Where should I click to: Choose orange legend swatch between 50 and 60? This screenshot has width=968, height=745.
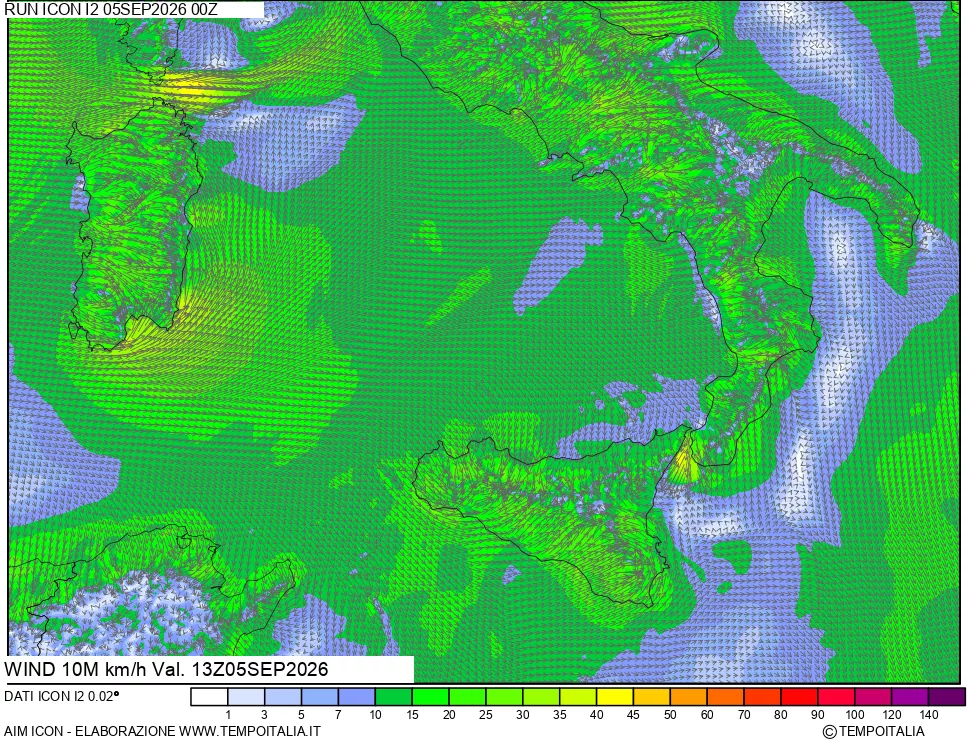[x=688, y=697]
